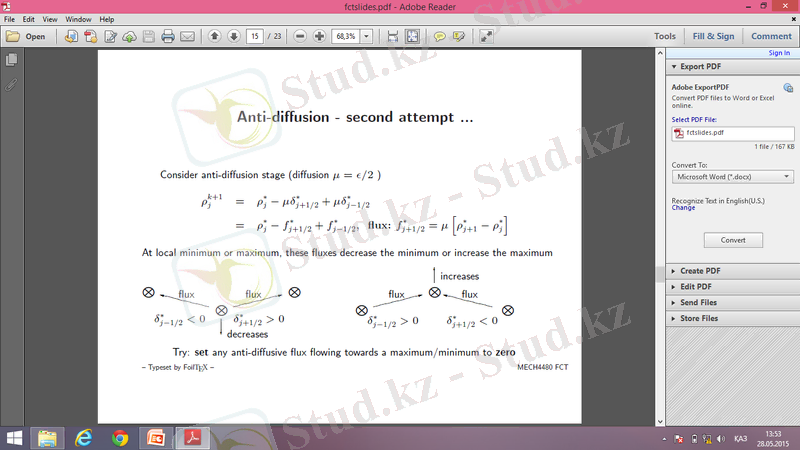The image size is (800, 450).
Task: Click the upload to cloud toolbar icon
Action: coord(130,36)
